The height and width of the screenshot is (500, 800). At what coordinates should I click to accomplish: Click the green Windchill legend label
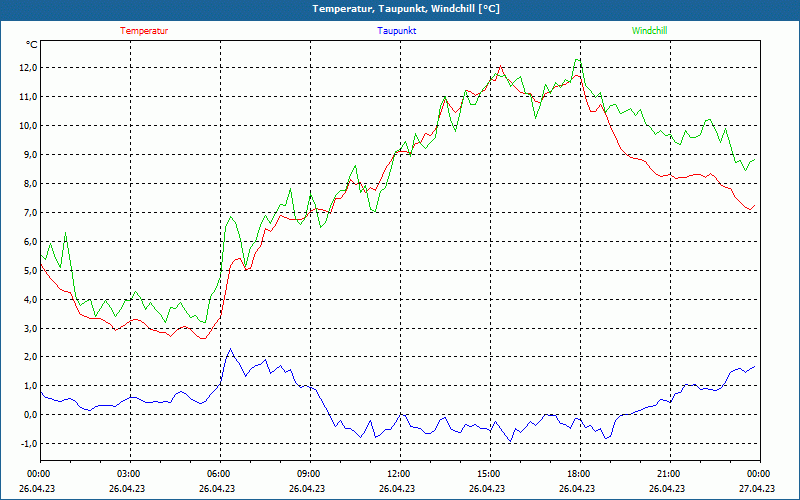tap(649, 31)
